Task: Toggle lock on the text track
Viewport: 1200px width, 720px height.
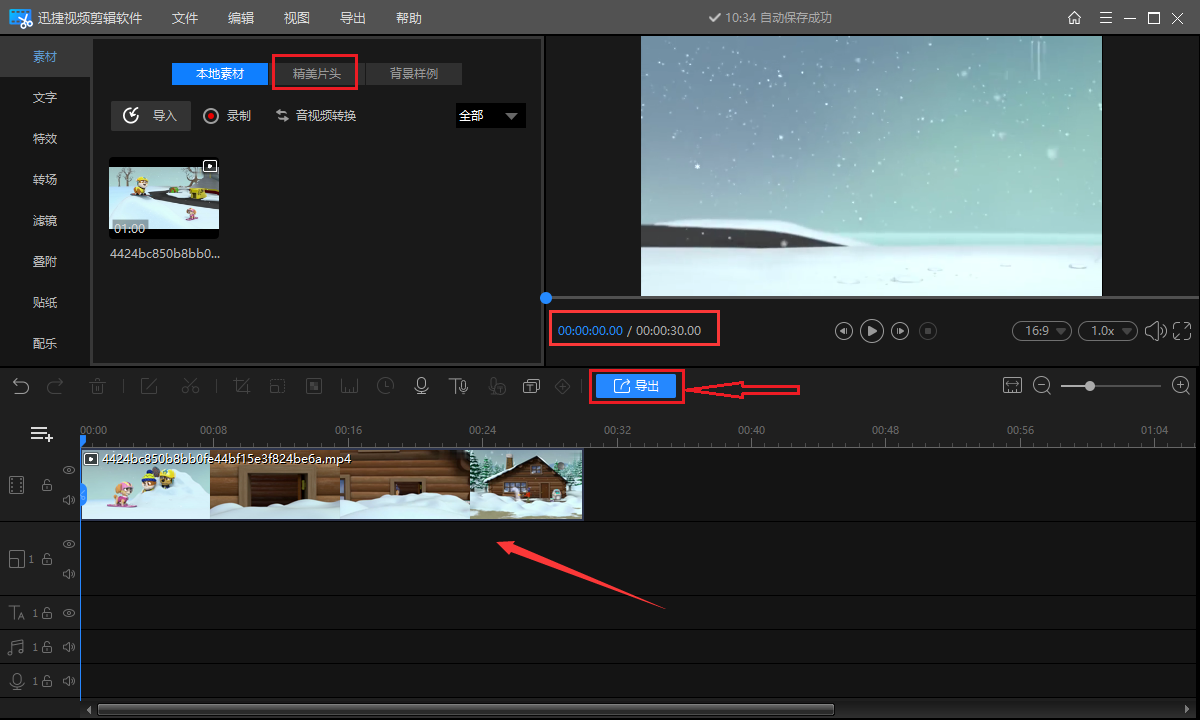Action: pos(47,613)
